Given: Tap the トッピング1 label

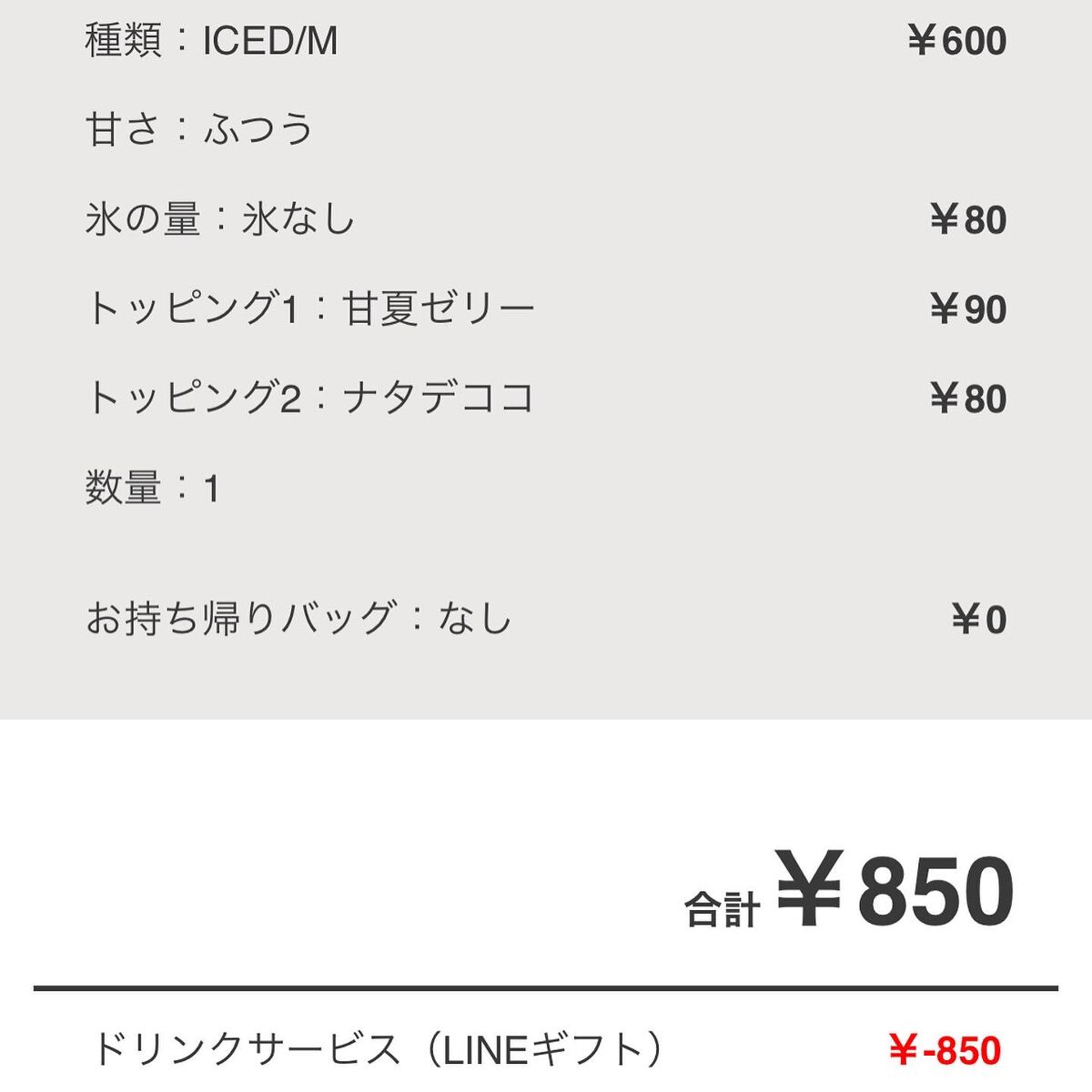Looking at the screenshot, I should pyautogui.click(x=192, y=309).
